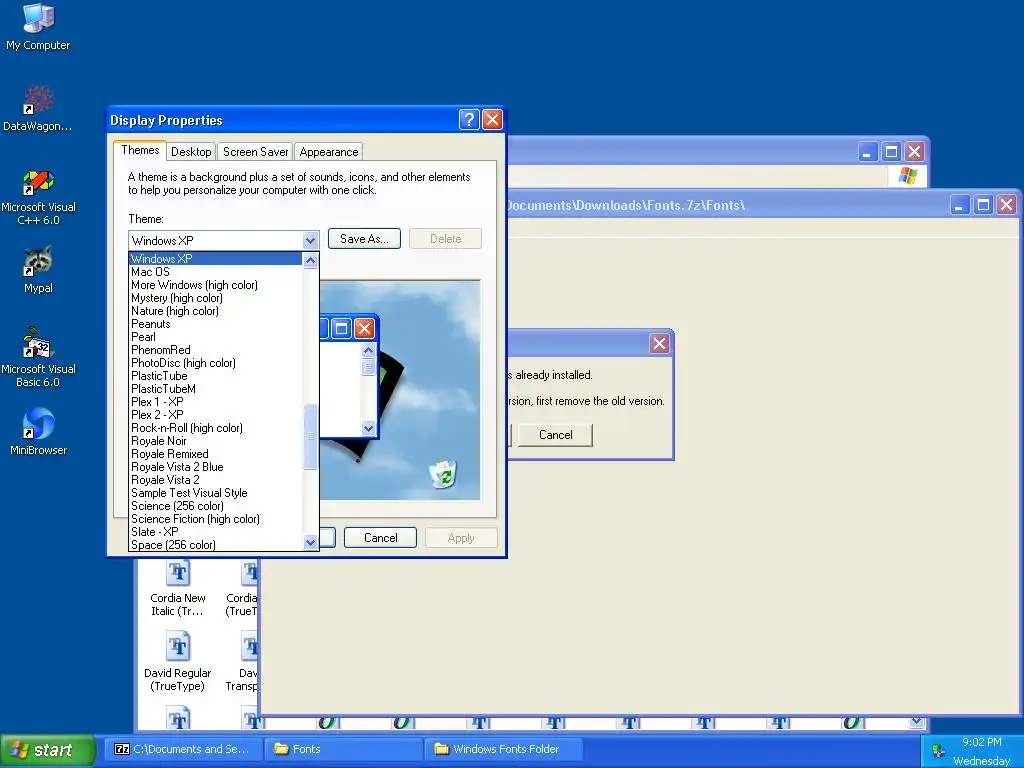Click the Display Properties help question-mark button

click(469, 120)
